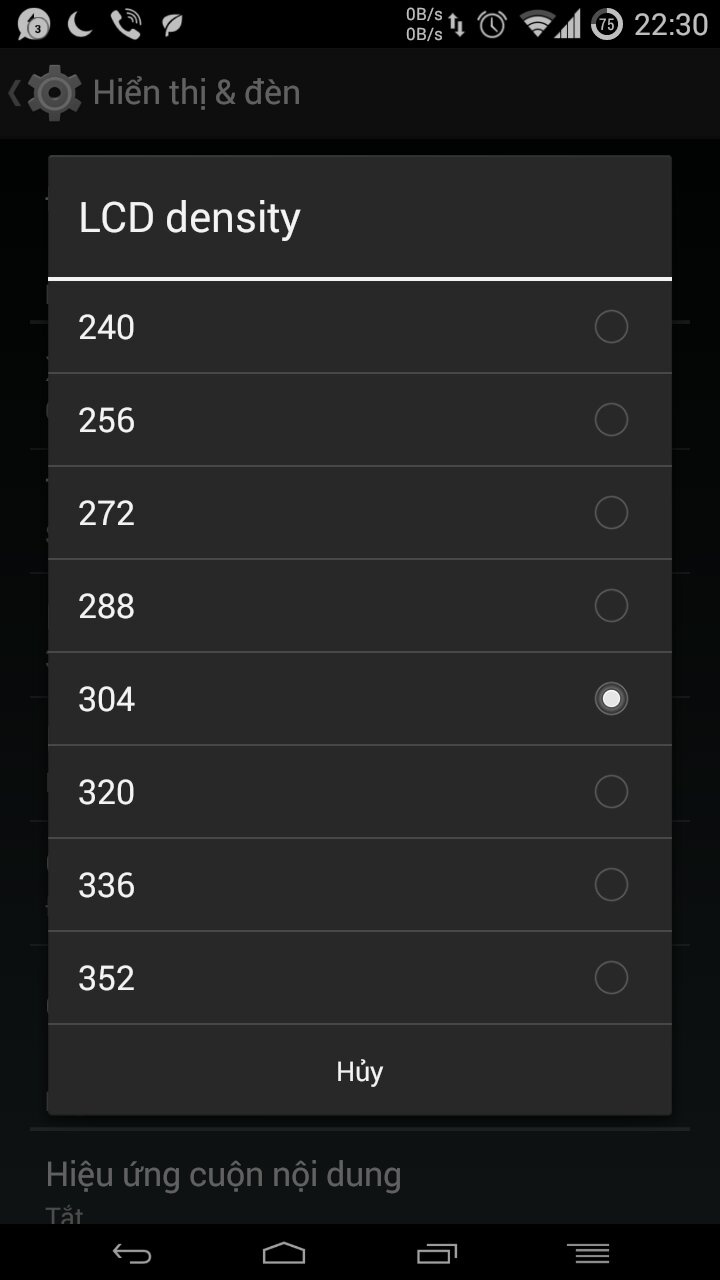Tap the Wi-Fi signal status icon

coord(539,24)
